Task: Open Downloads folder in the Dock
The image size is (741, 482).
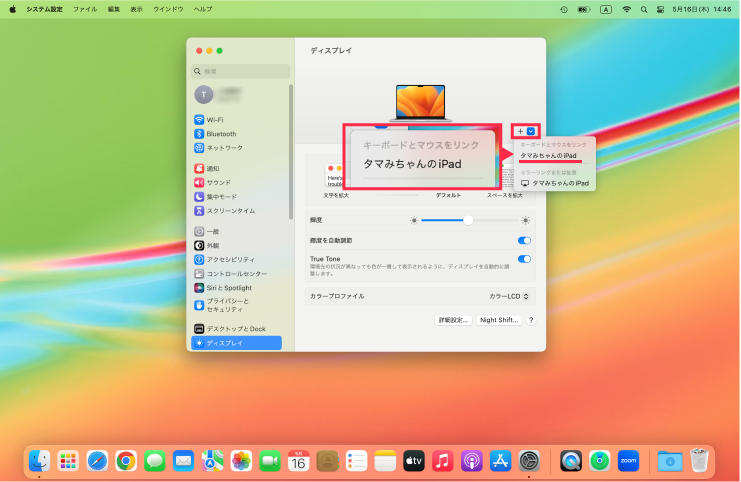Action: (x=670, y=461)
